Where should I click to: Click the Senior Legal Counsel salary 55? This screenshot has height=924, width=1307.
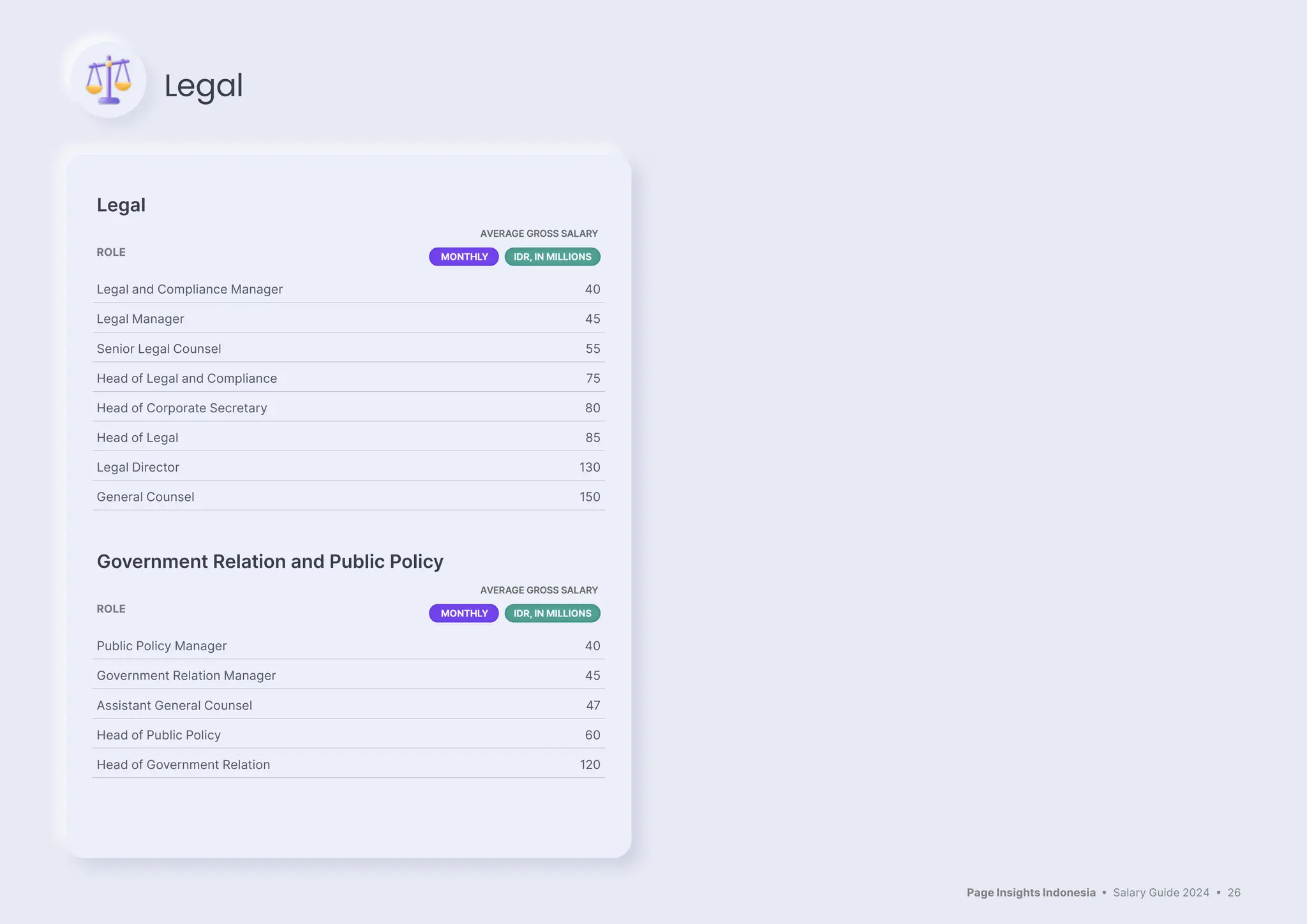point(593,349)
